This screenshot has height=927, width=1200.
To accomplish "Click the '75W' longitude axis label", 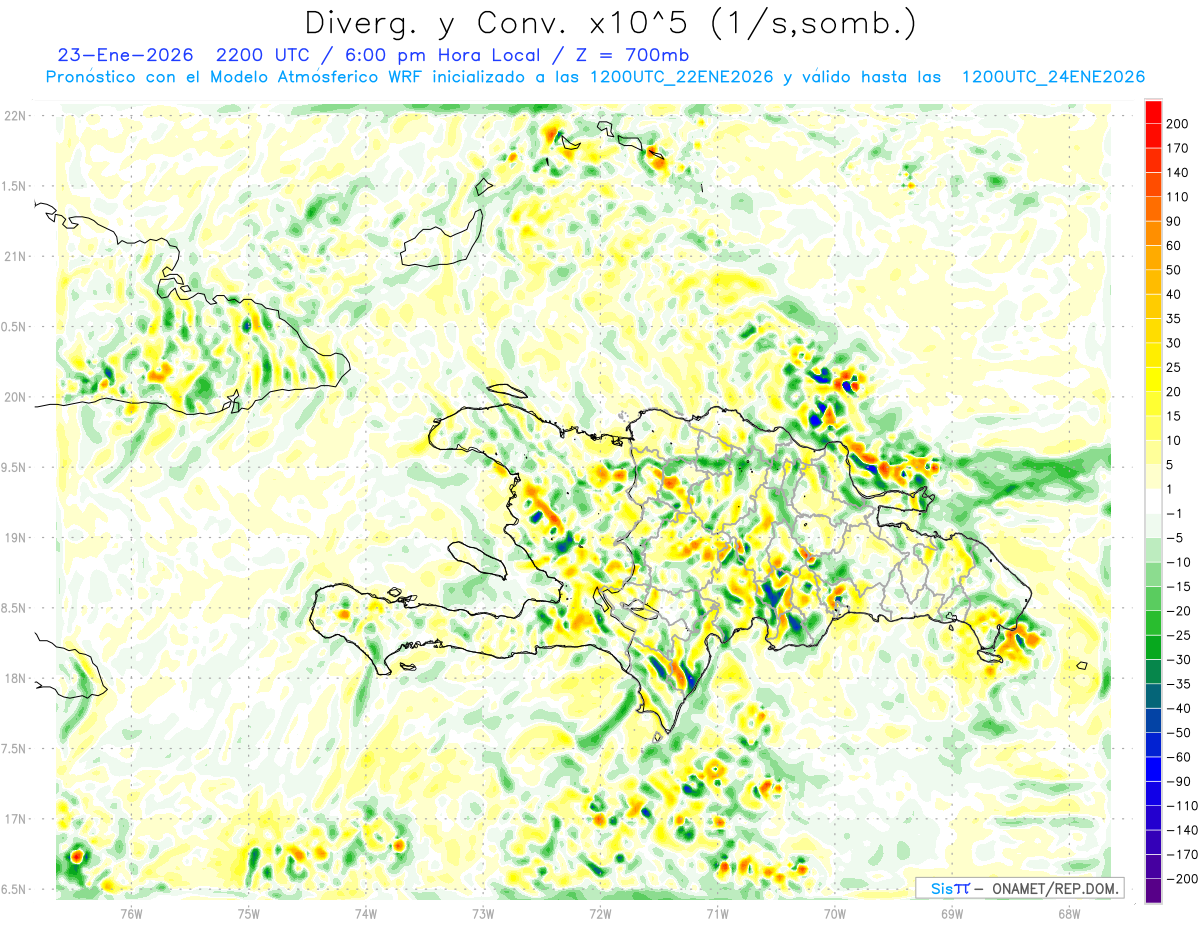I will click(249, 914).
